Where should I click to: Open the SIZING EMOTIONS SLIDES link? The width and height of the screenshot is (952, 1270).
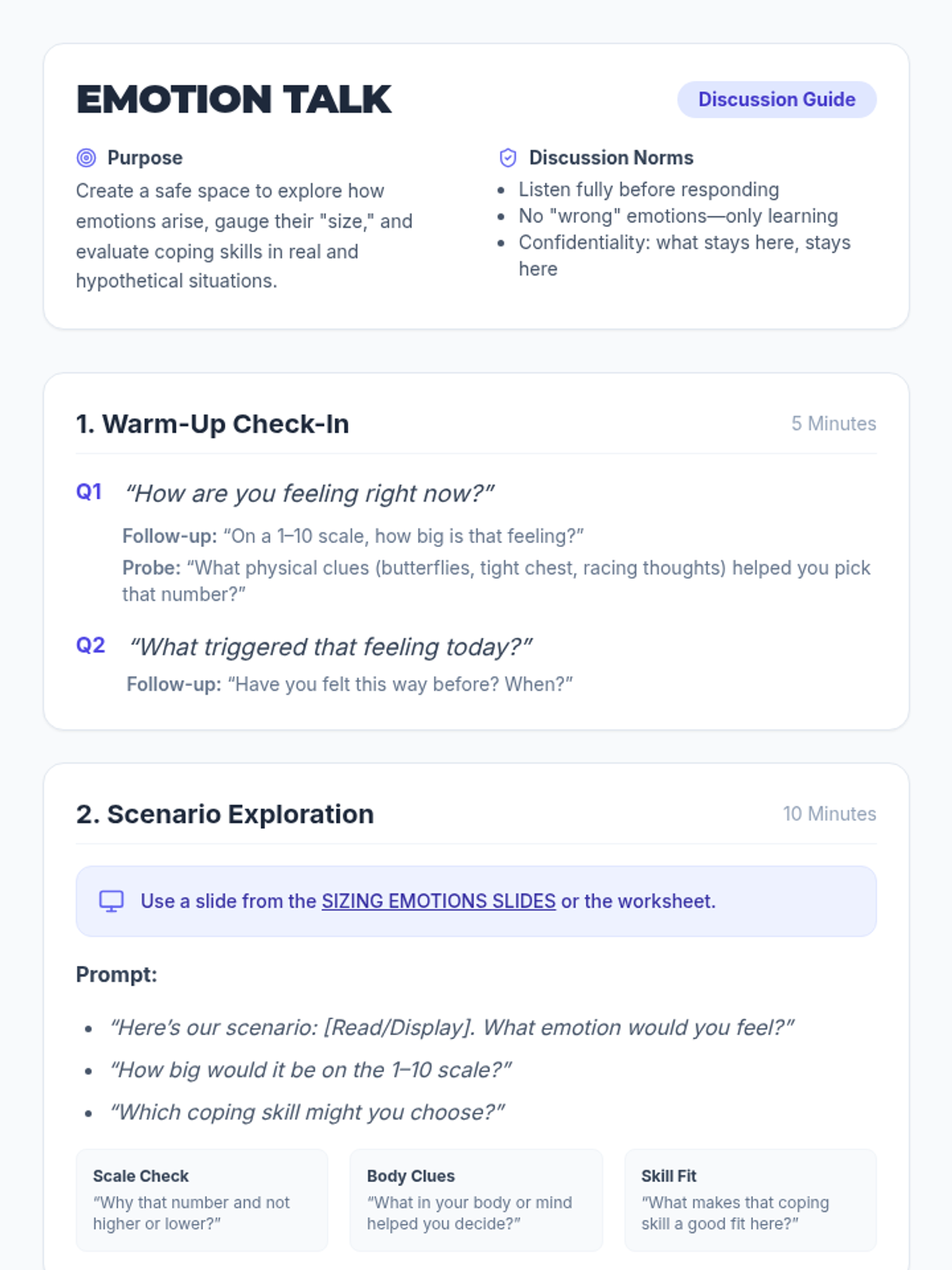coord(439,901)
